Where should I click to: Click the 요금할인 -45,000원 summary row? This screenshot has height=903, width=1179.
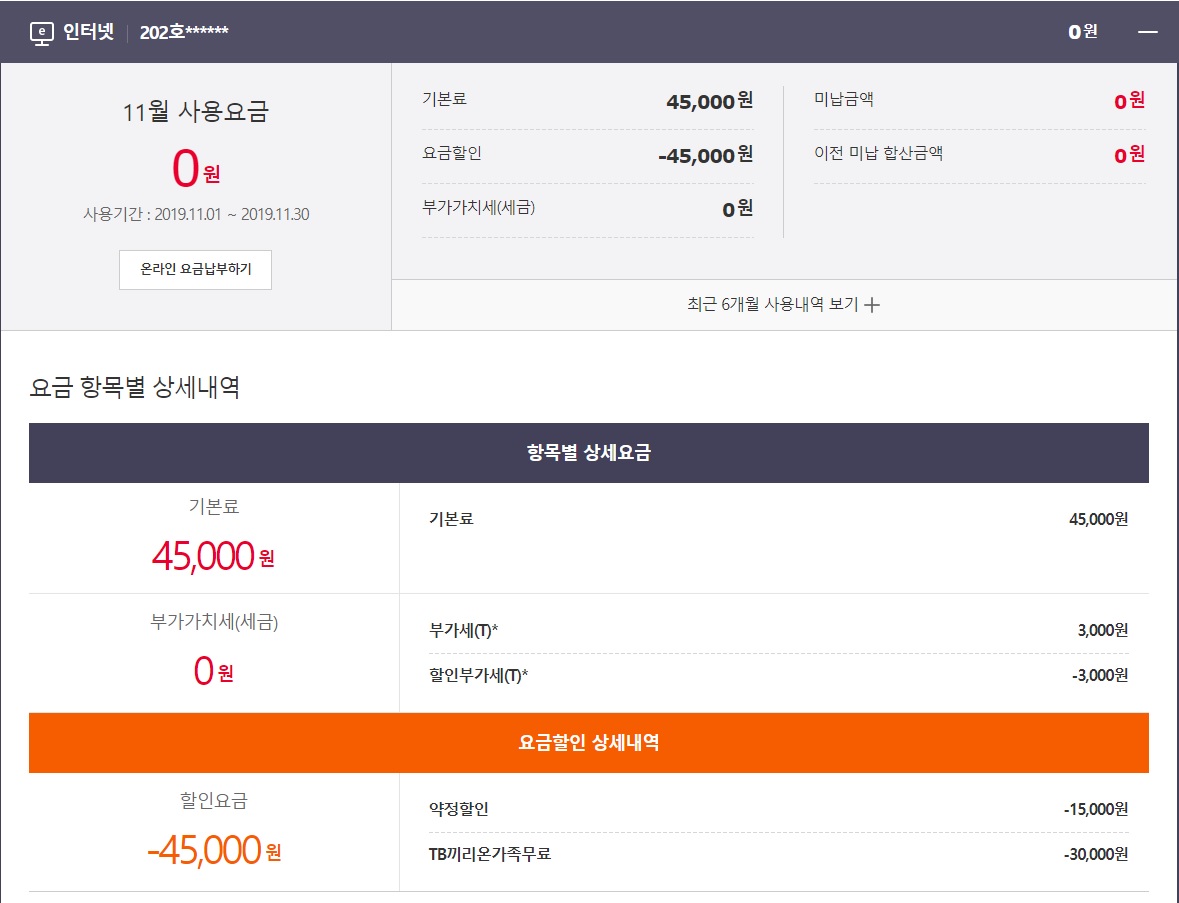click(x=587, y=155)
